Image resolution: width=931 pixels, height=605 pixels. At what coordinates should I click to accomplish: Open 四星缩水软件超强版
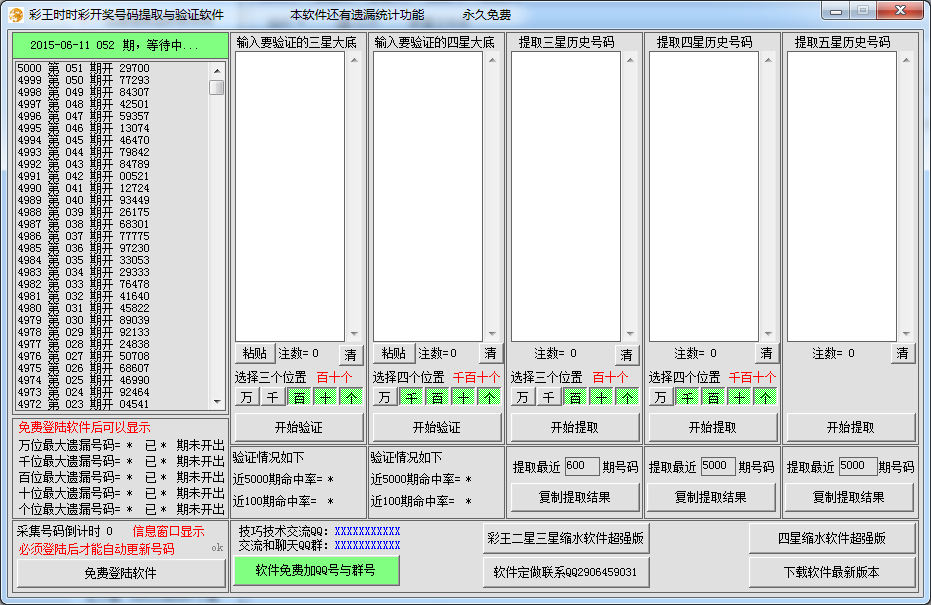coord(831,539)
